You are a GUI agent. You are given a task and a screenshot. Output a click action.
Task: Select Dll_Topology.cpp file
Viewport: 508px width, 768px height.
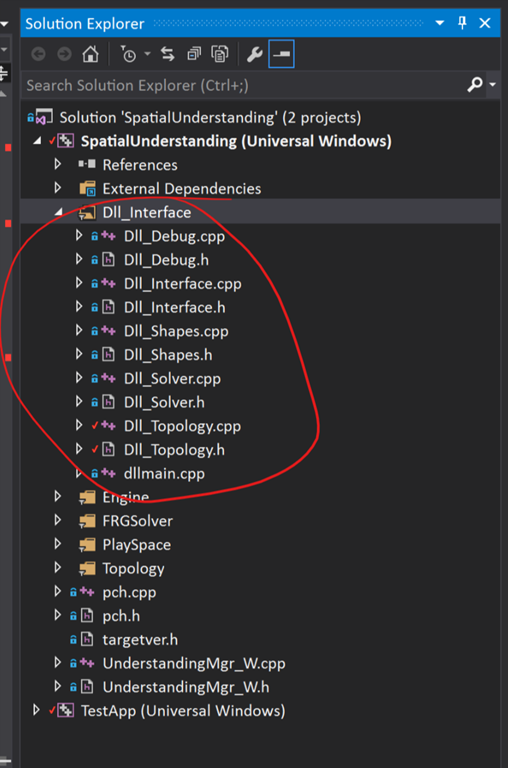pos(182,426)
